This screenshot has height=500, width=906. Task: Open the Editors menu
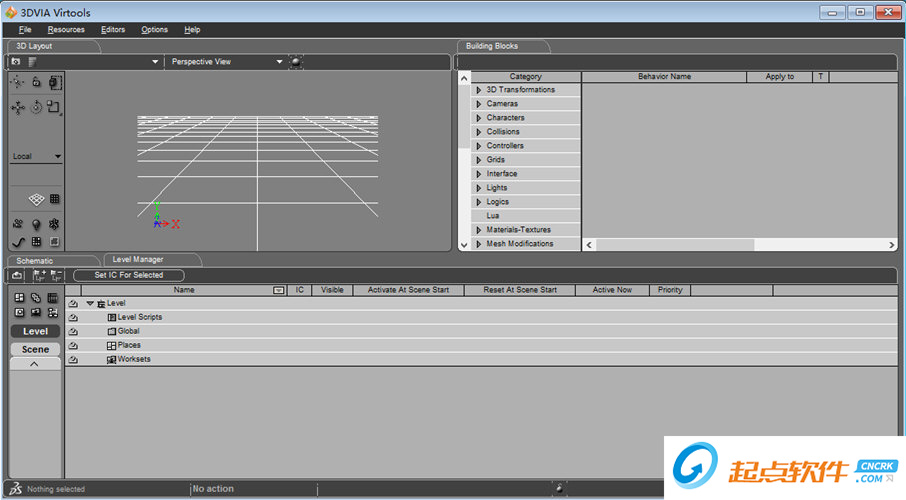pyautogui.click(x=113, y=29)
